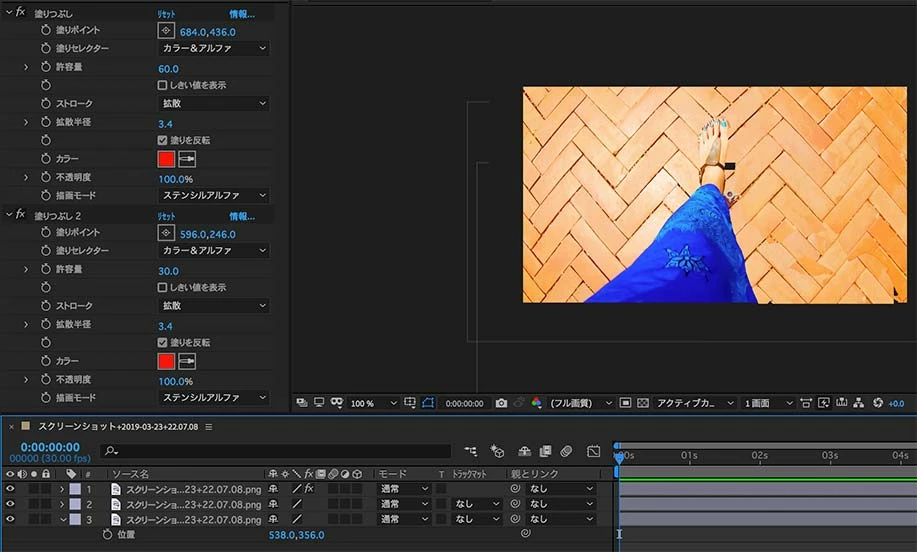917x552 pixels.
Task: Click the モード column header
Action: (392, 474)
